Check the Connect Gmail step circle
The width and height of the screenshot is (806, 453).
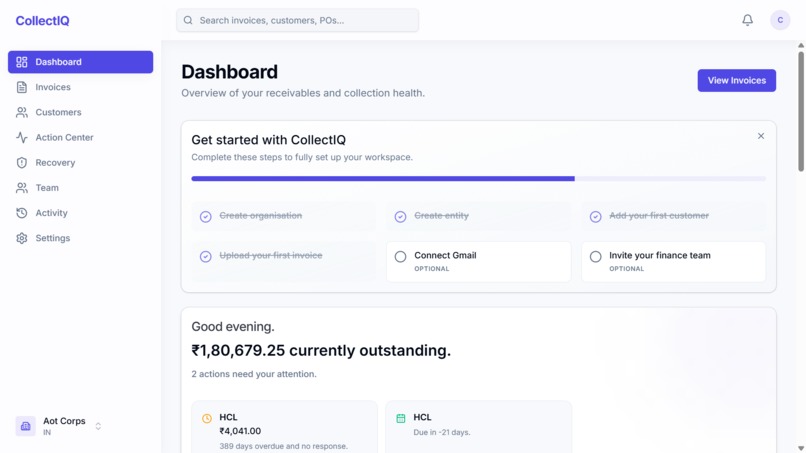400,256
